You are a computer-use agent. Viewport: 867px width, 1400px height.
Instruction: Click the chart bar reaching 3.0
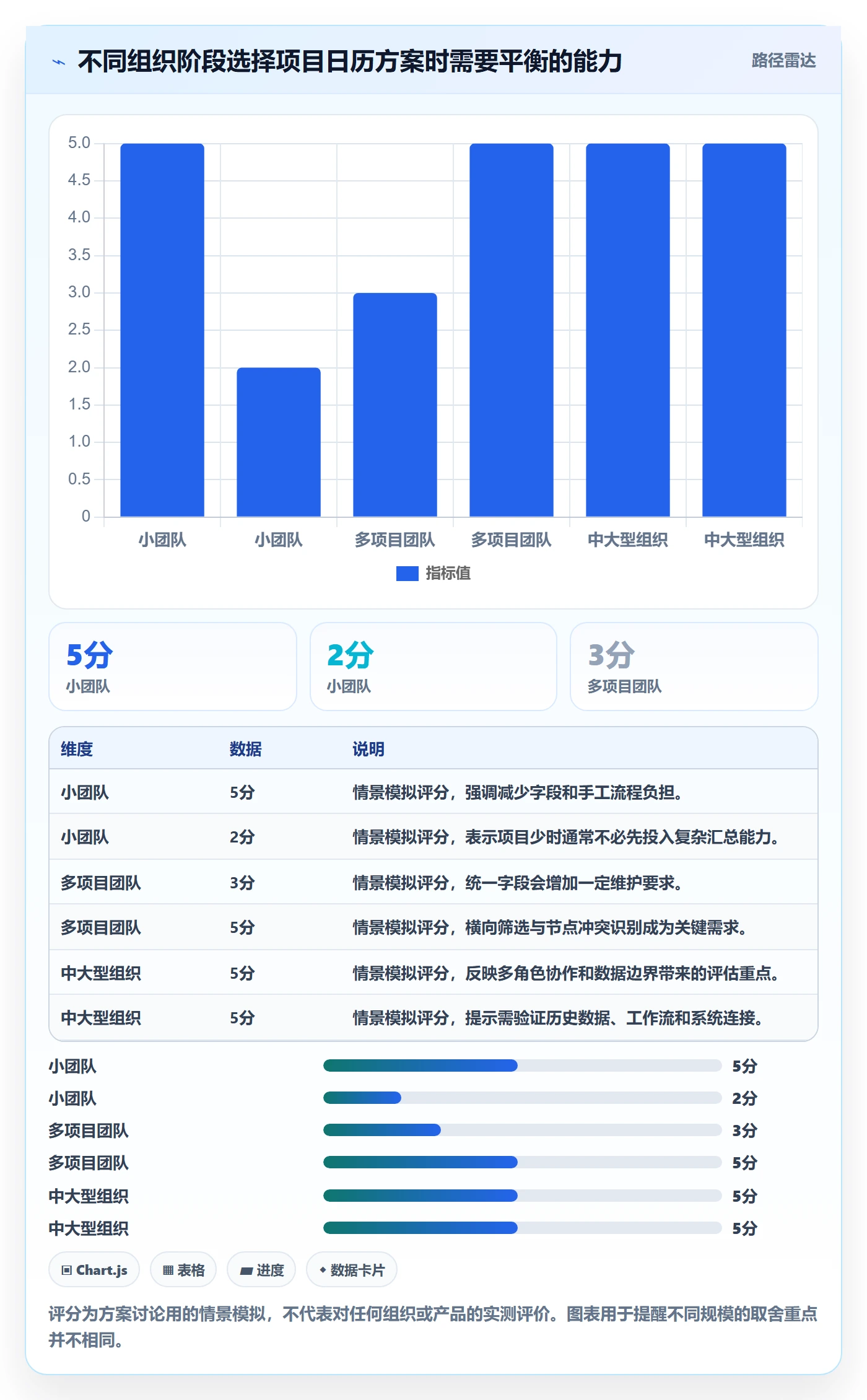395,405
